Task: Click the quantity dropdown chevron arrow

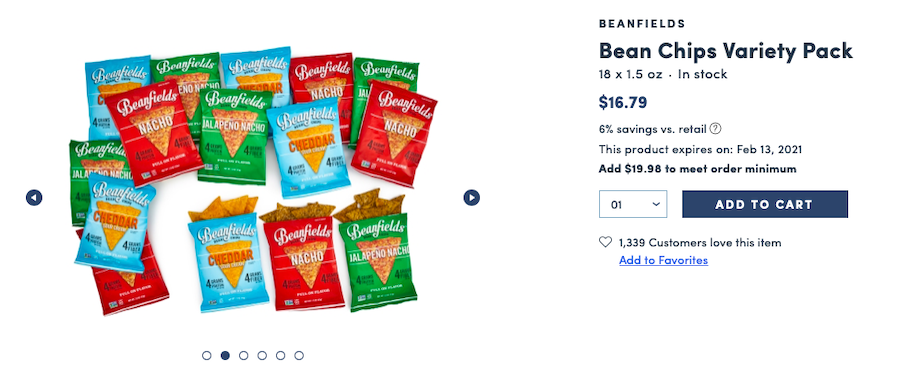Action: click(x=656, y=204)
